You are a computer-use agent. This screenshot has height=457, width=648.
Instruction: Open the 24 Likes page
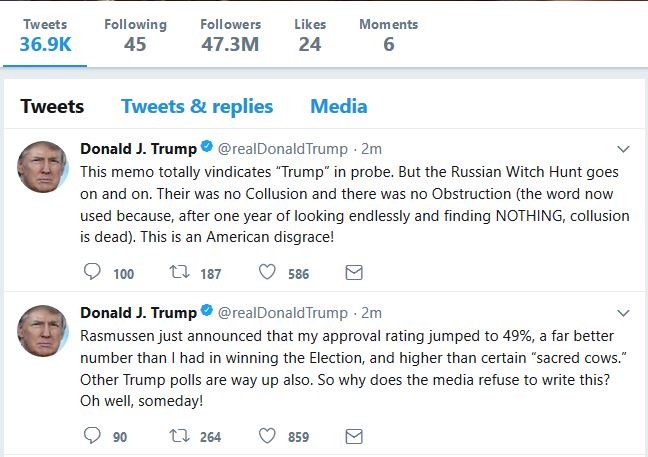[x=310, y=34]
